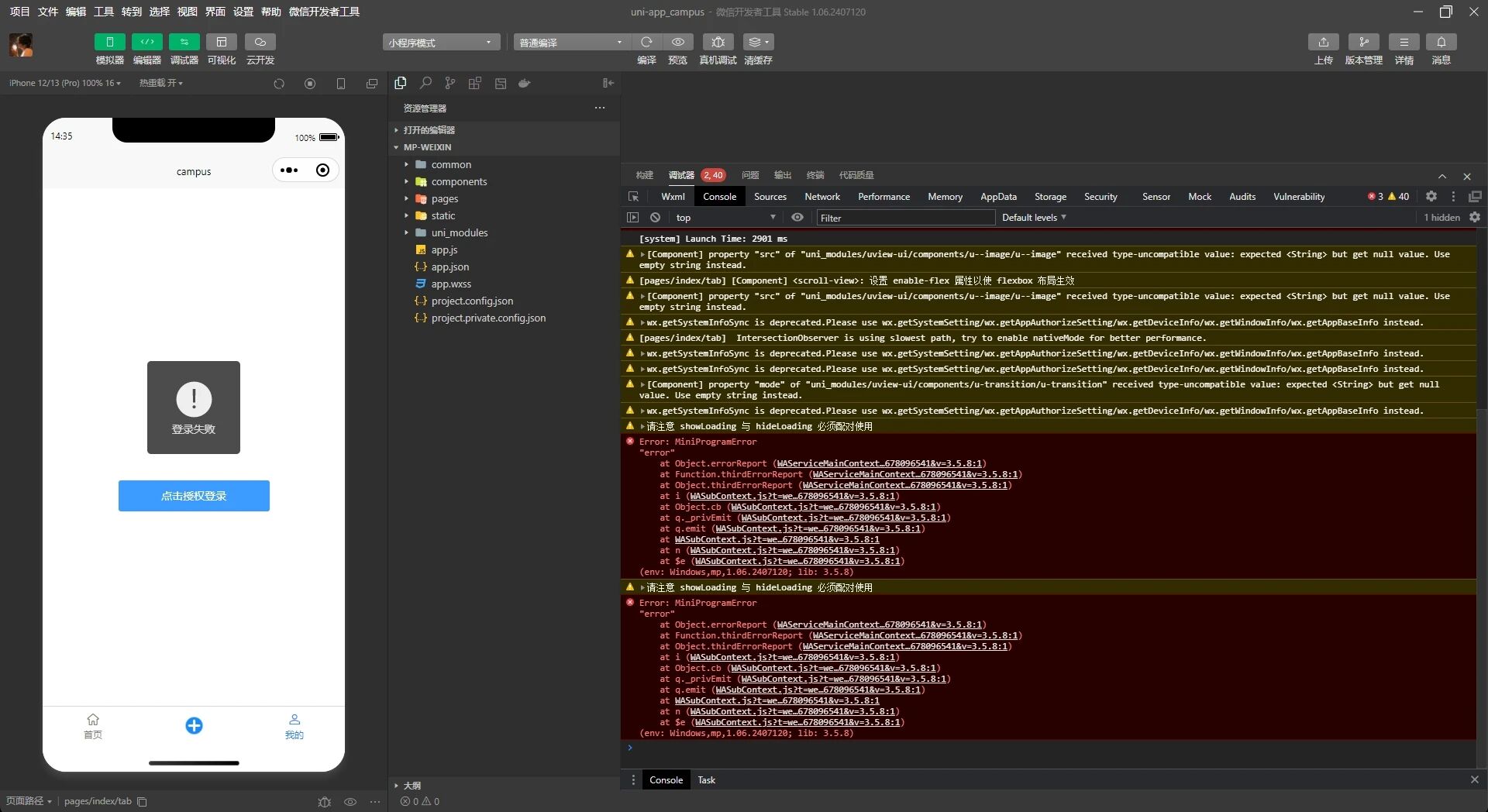Click the element inspect picker icon
The image size is (1488, 812).
point(633,197)
